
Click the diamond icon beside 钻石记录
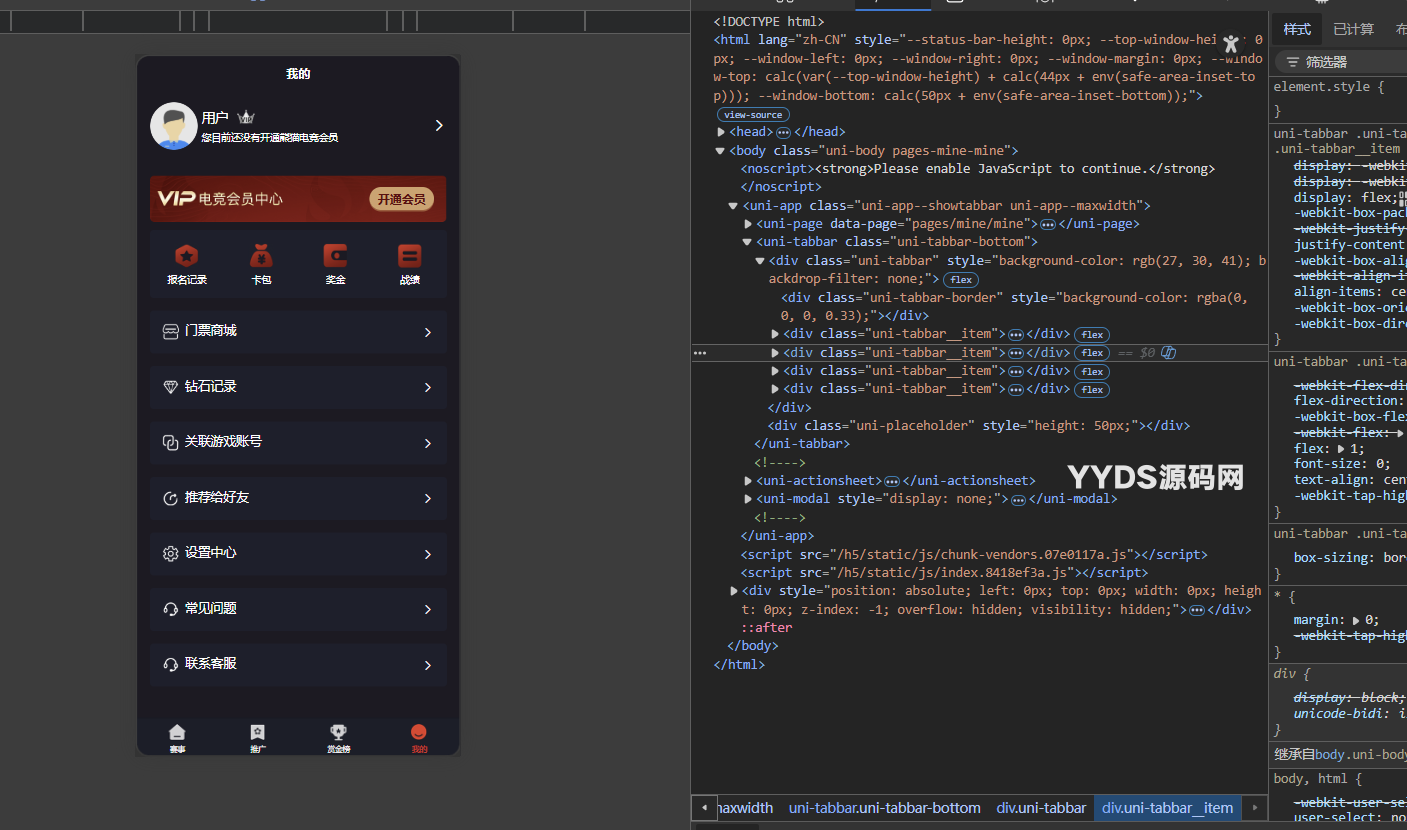point(170,387)
